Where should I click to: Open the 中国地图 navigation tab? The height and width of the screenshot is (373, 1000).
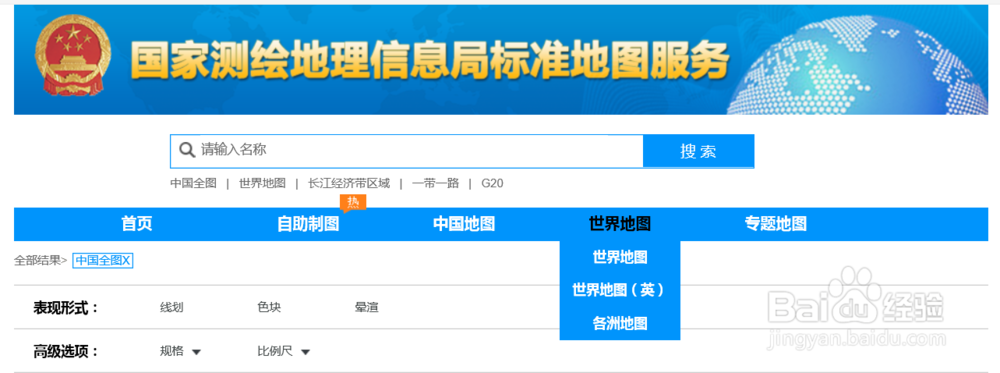pos(464,224)
